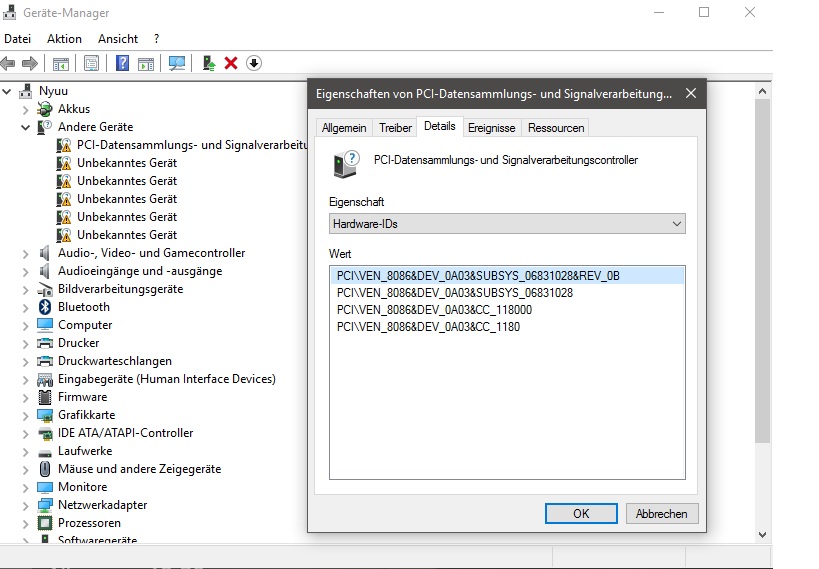Image resolution: width=819 pixels, height=569 pixels.
Task: Click the properties sheet toolbar icon
Action: pyautogui.click(x=91, y=63)
